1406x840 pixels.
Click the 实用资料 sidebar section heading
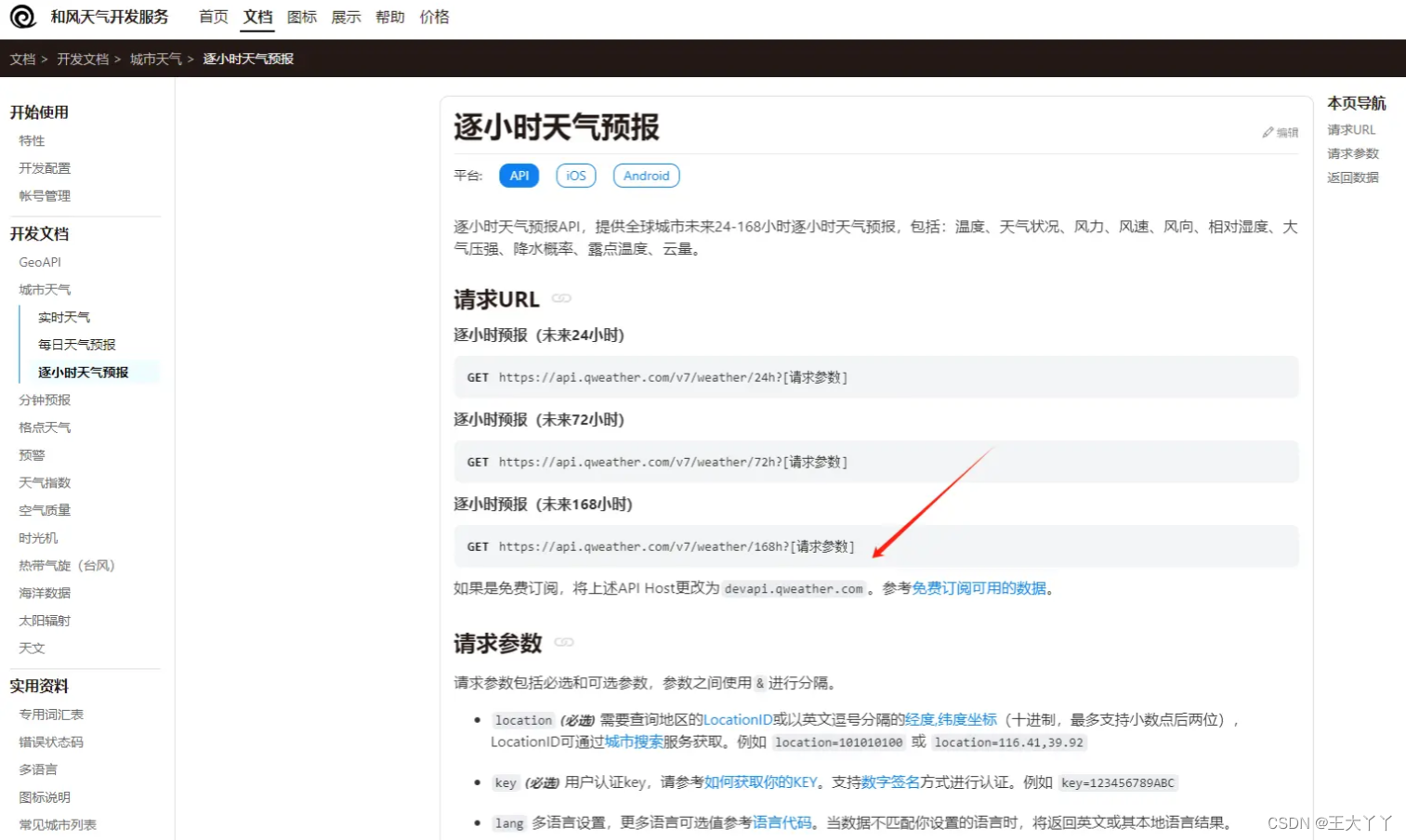point(39,686)
